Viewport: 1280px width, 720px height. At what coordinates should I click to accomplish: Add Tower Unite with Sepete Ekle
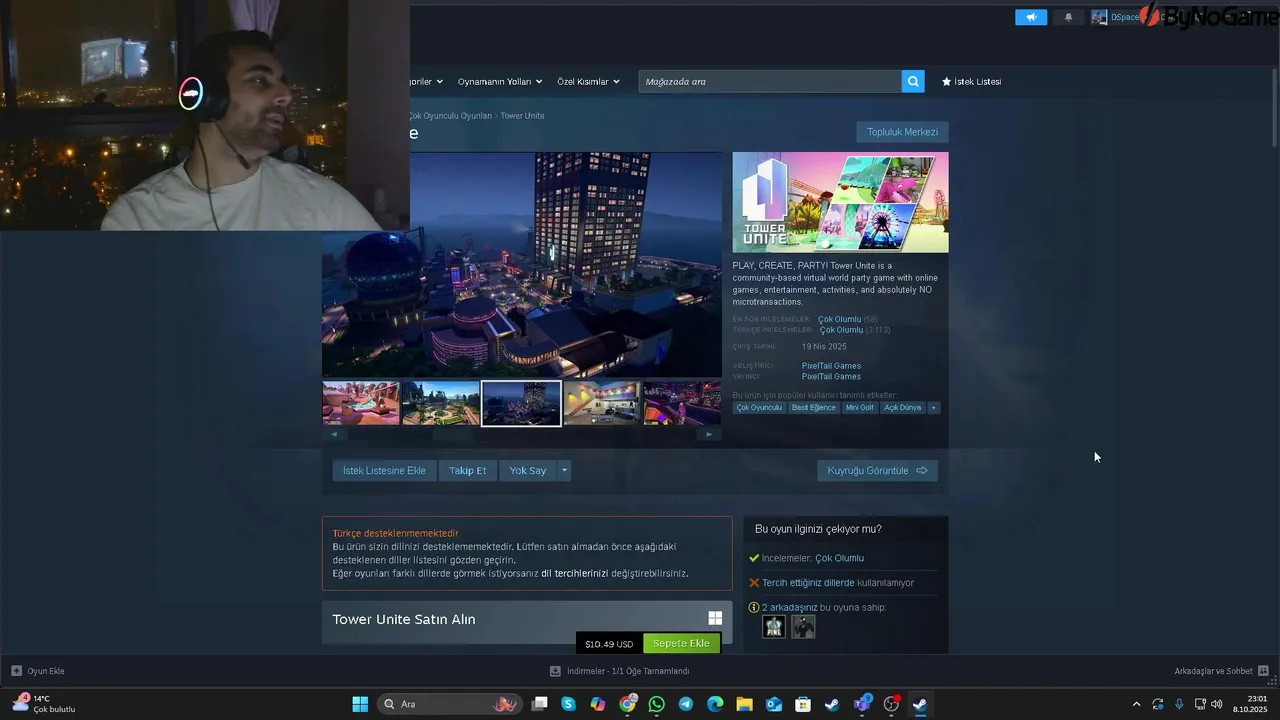click(681, 643)
